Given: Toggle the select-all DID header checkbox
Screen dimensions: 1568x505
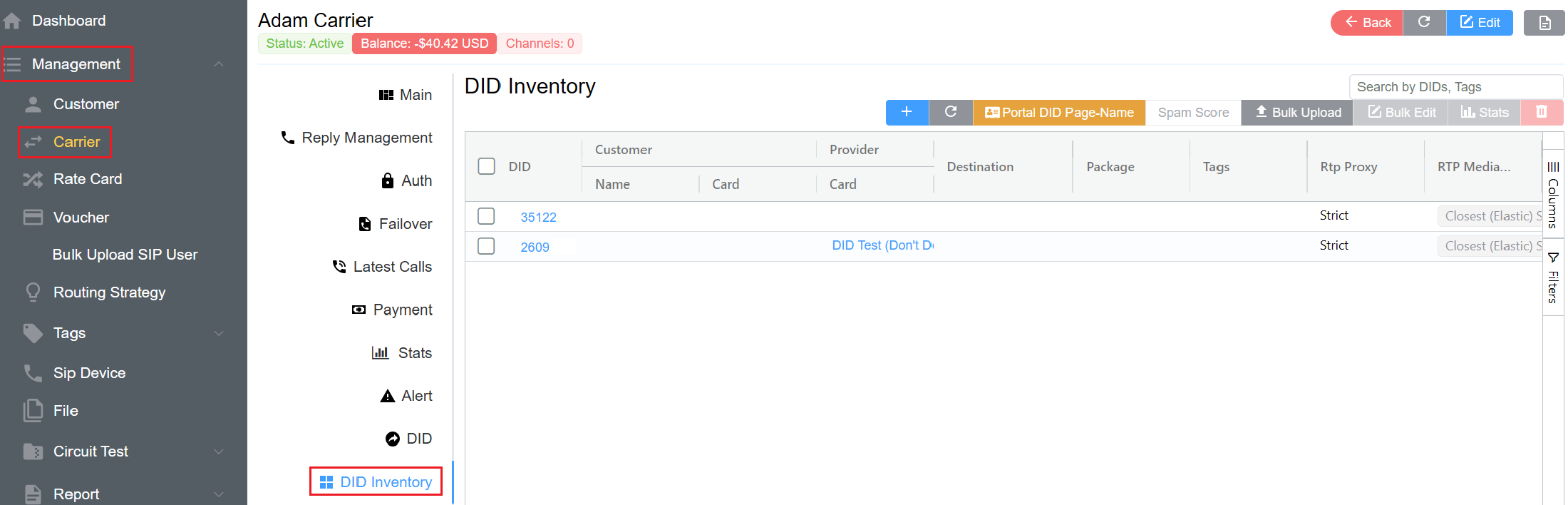Looking at the screenshot, I should 486,166.
